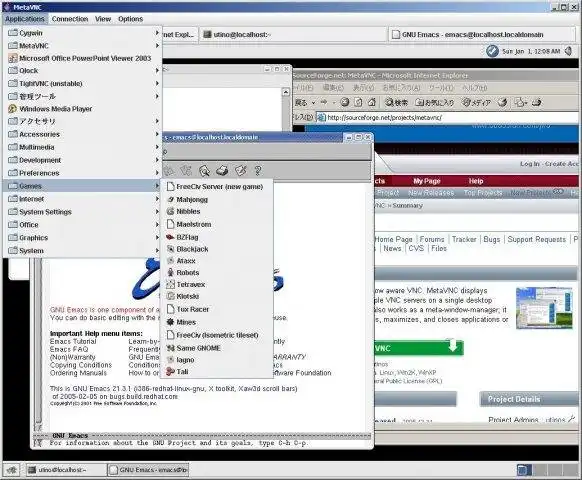Click the MetaVNC screenshot thumbnail

coord(544,308)
